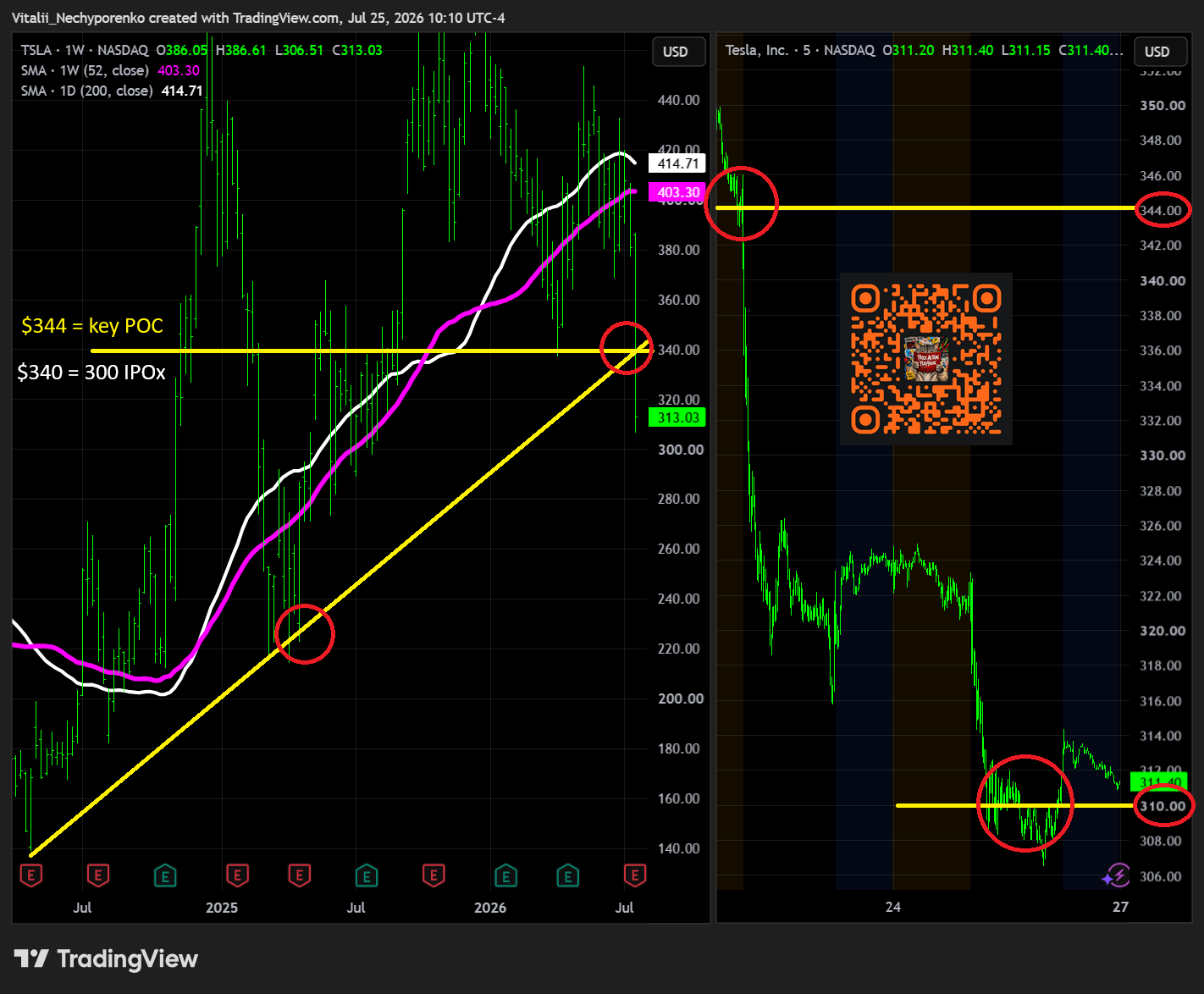This screenshot has height=994, width=1204.
Task: Click the 310.00 price on the right axis
Action: coord(1163,806)
